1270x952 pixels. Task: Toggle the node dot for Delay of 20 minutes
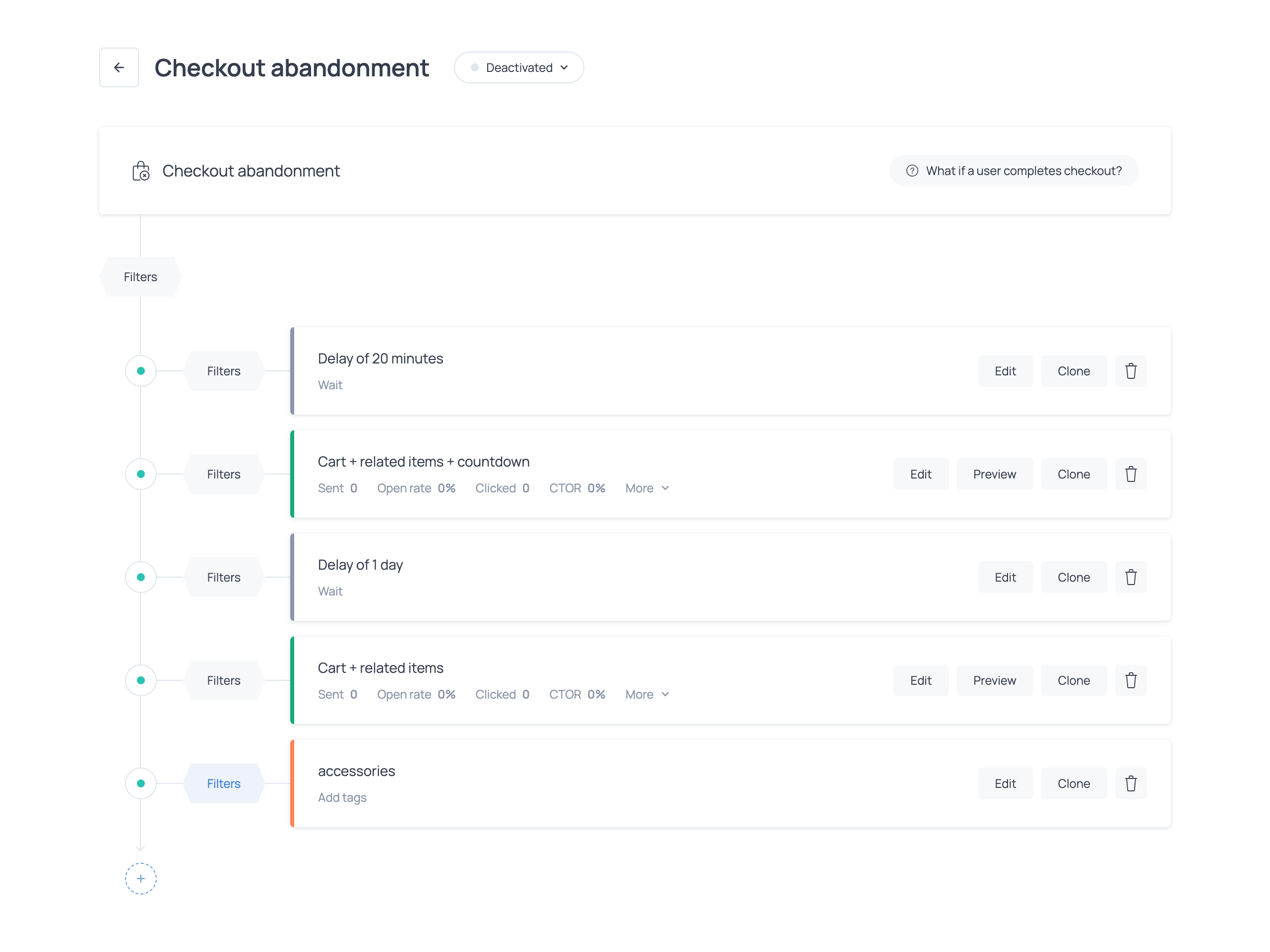(x=141, y=371)
